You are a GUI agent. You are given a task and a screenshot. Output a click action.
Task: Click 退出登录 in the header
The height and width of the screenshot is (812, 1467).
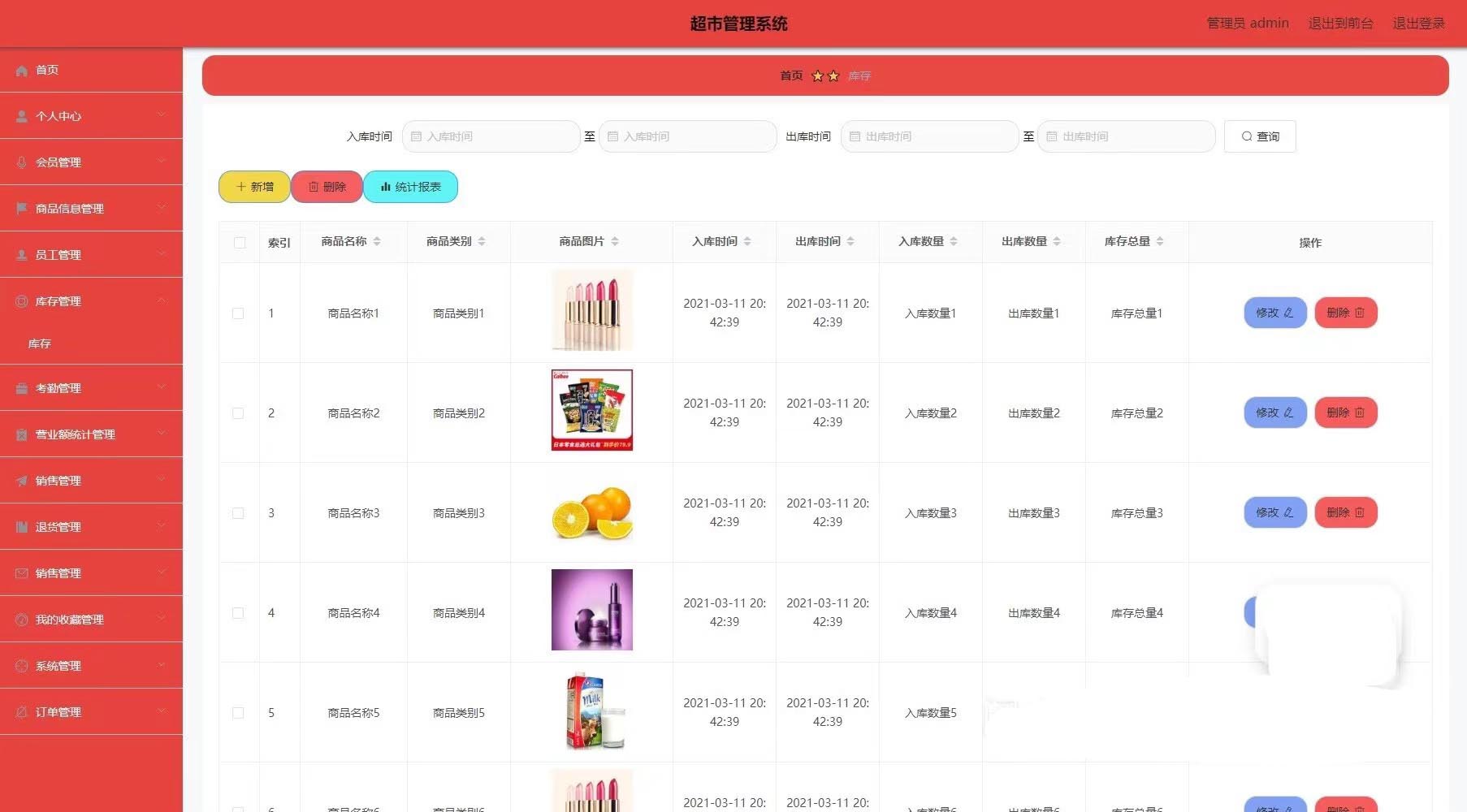click(x=1418, y=23)
